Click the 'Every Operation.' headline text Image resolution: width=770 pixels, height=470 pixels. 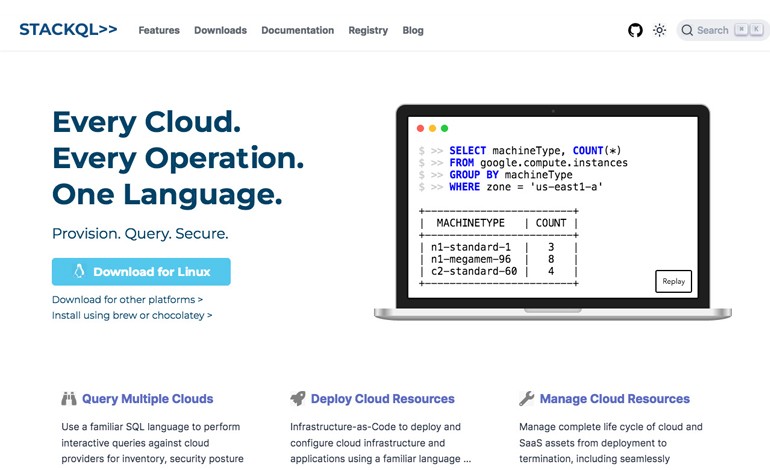point(178,159)
